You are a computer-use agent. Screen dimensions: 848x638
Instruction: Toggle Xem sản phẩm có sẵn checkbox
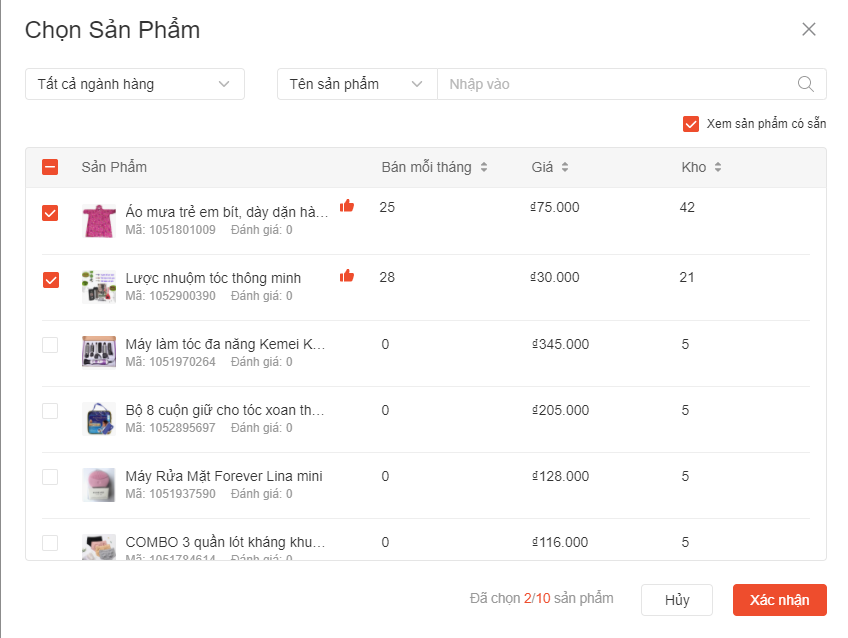690,124
